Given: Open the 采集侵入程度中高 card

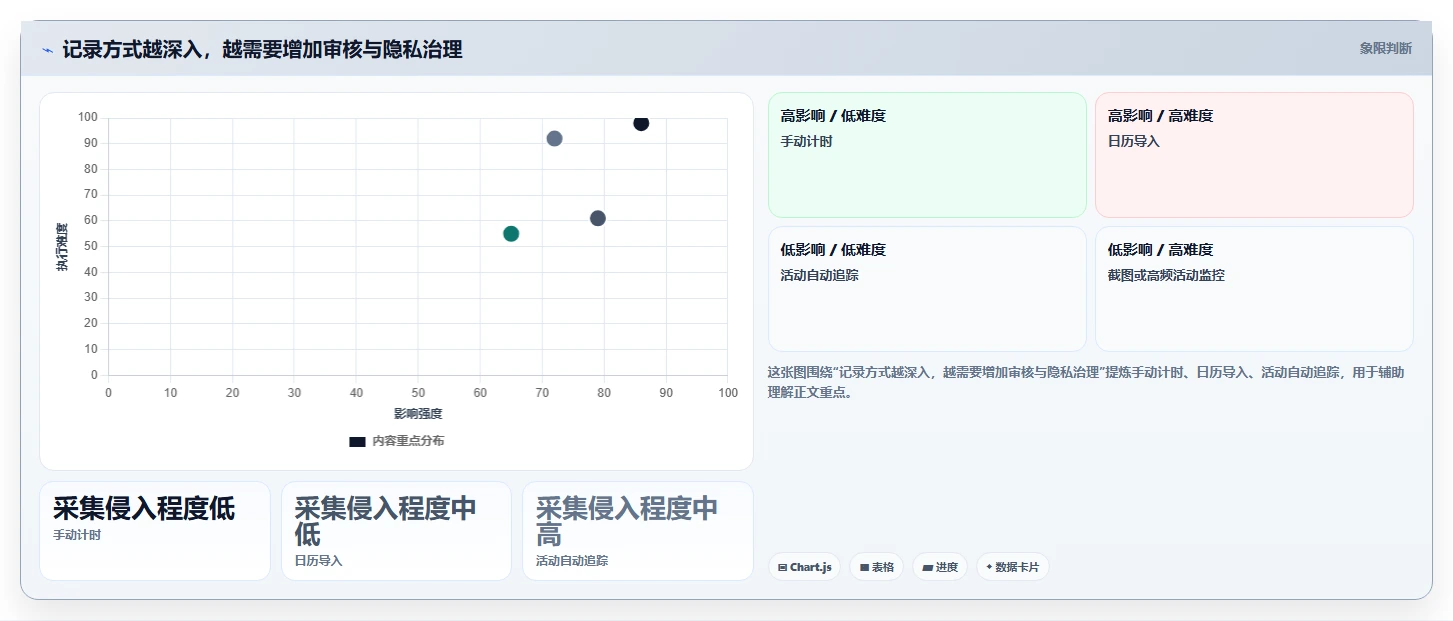Looking at the screenshot, I should click(x=638, y=531).
